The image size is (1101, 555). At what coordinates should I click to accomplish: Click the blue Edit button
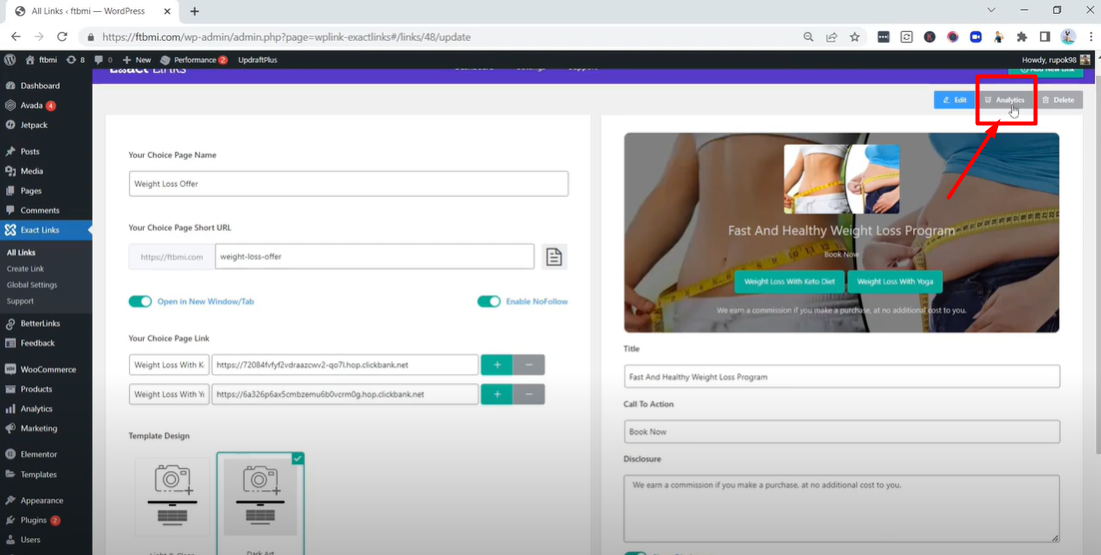[955, 100]
